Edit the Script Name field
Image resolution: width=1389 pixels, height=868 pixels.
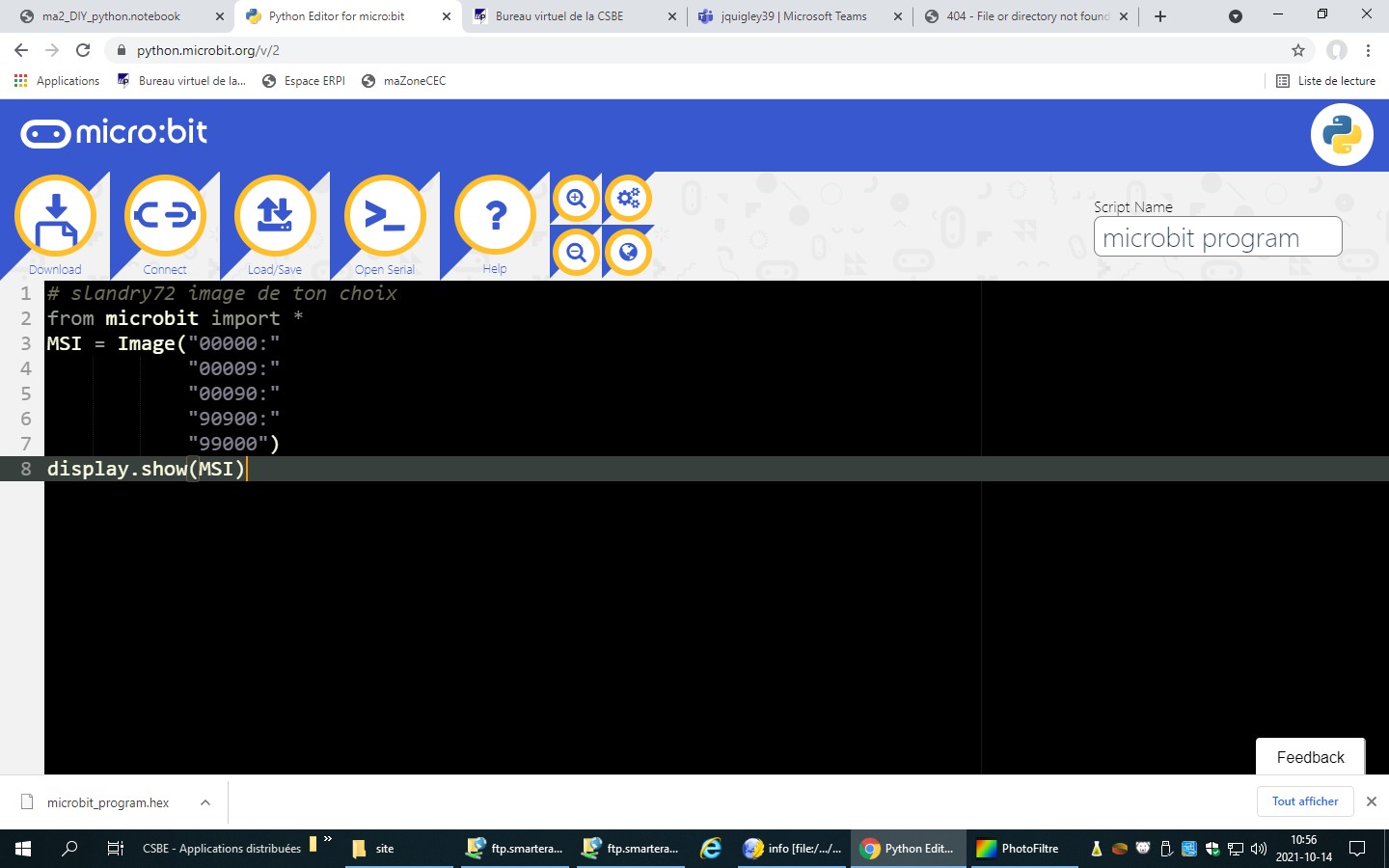tap(1217, 237)
